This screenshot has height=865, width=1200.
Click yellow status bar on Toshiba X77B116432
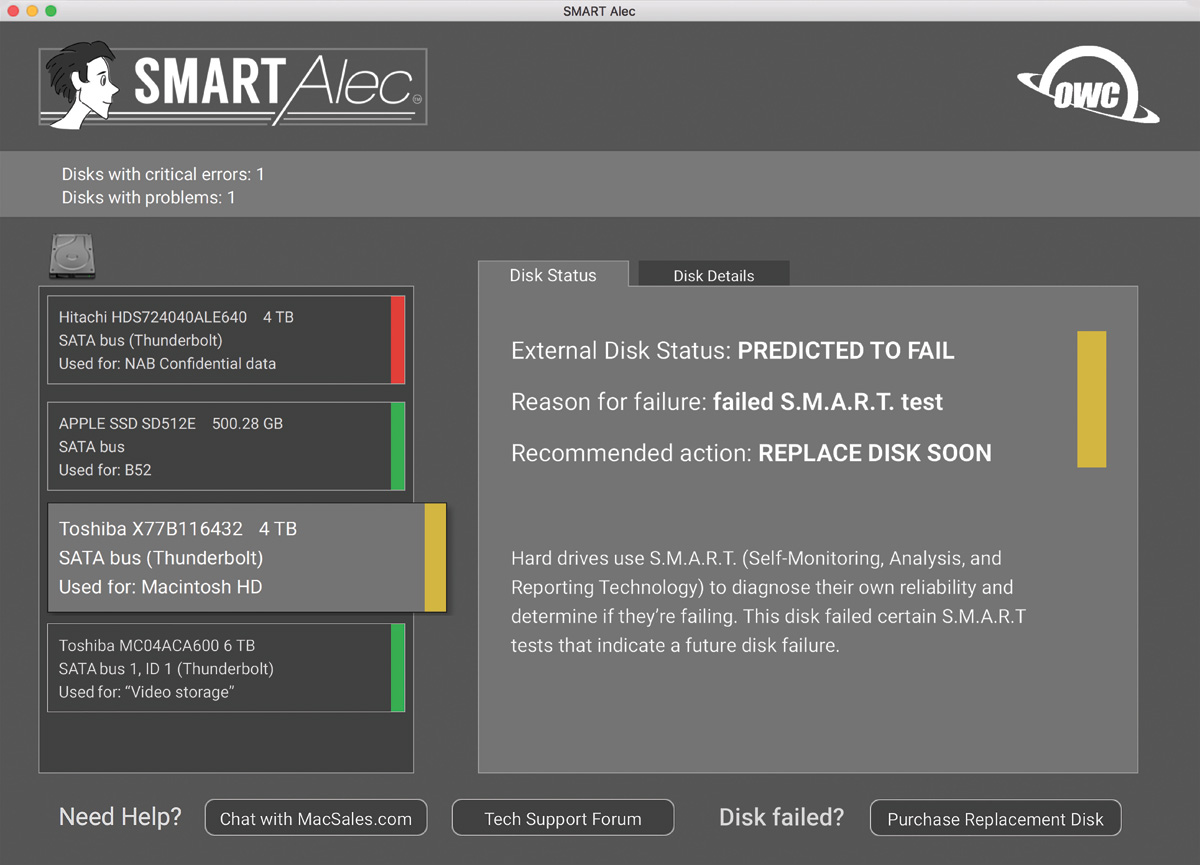435,557
